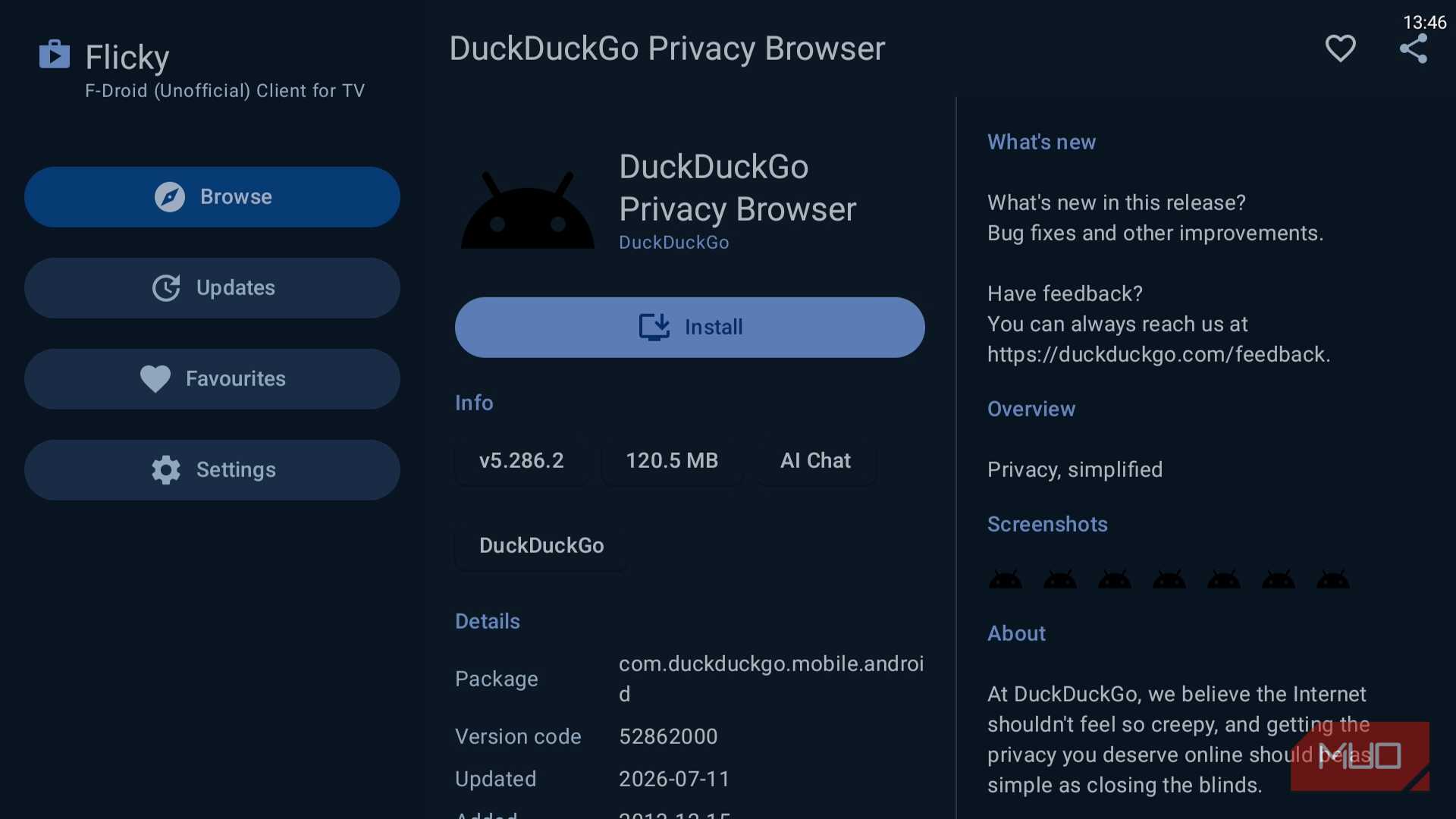Click the gear icon in Settings
The image size is (1456, 819).
tap(166, 470)
